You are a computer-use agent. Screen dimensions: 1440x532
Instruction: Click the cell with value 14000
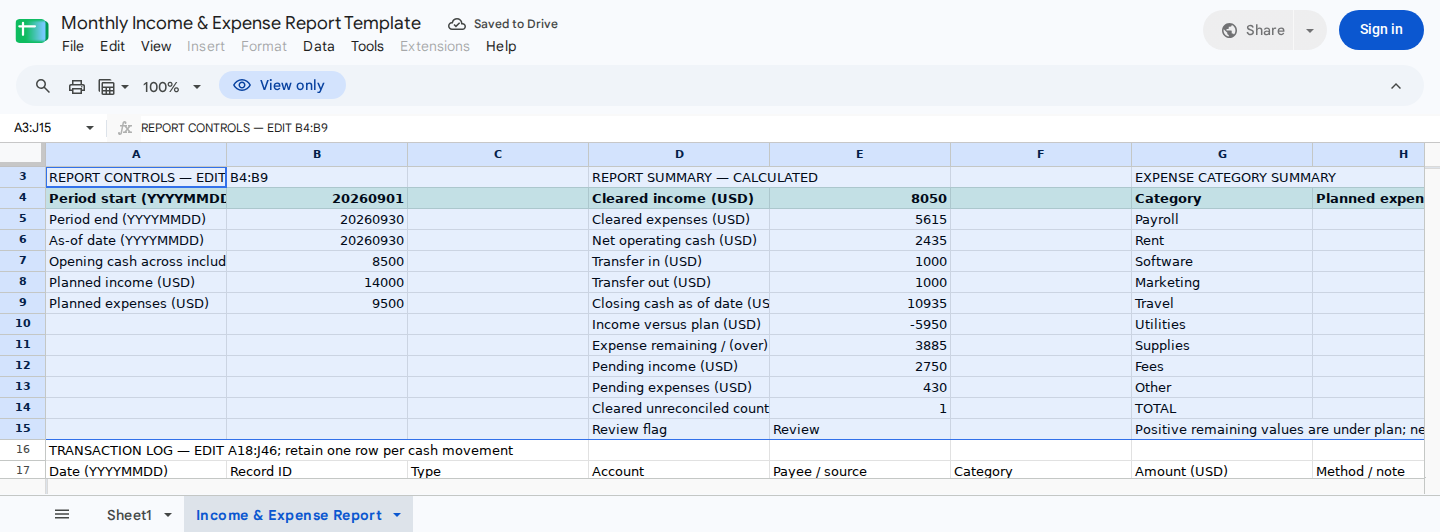click(x=317, y=282)
